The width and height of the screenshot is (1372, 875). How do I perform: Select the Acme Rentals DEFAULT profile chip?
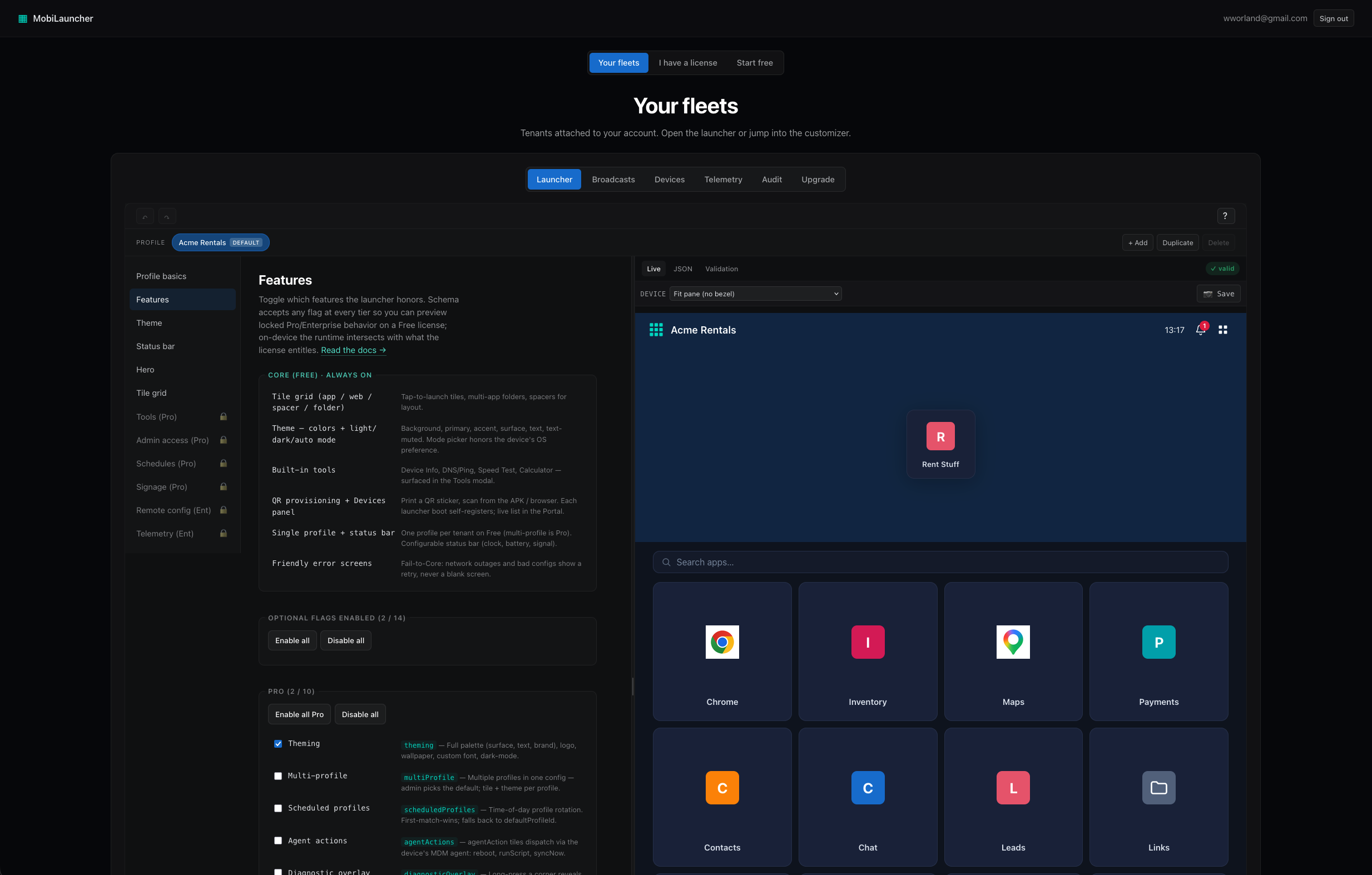pyautogui.click(x=220, y=243)
